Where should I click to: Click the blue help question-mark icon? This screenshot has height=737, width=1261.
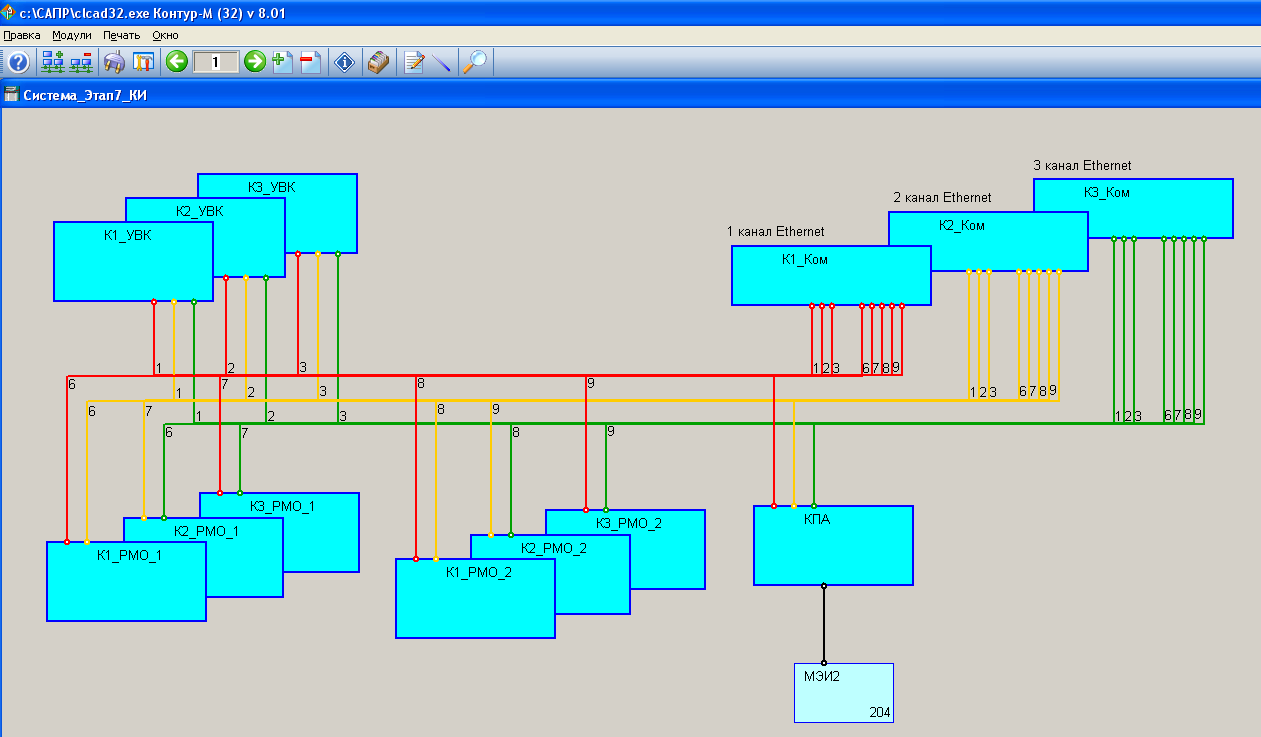coord(18,62)
